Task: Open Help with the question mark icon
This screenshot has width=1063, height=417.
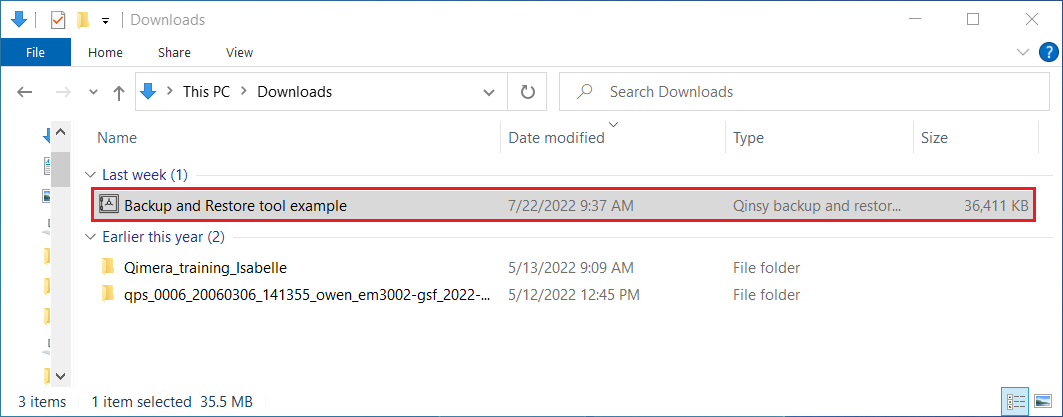Action: click(x=1047, y=52)
